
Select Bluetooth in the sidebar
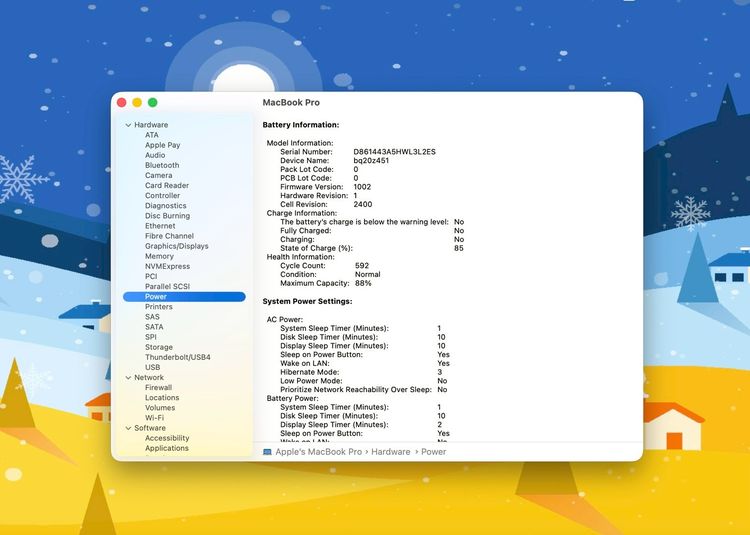point(162,166)
